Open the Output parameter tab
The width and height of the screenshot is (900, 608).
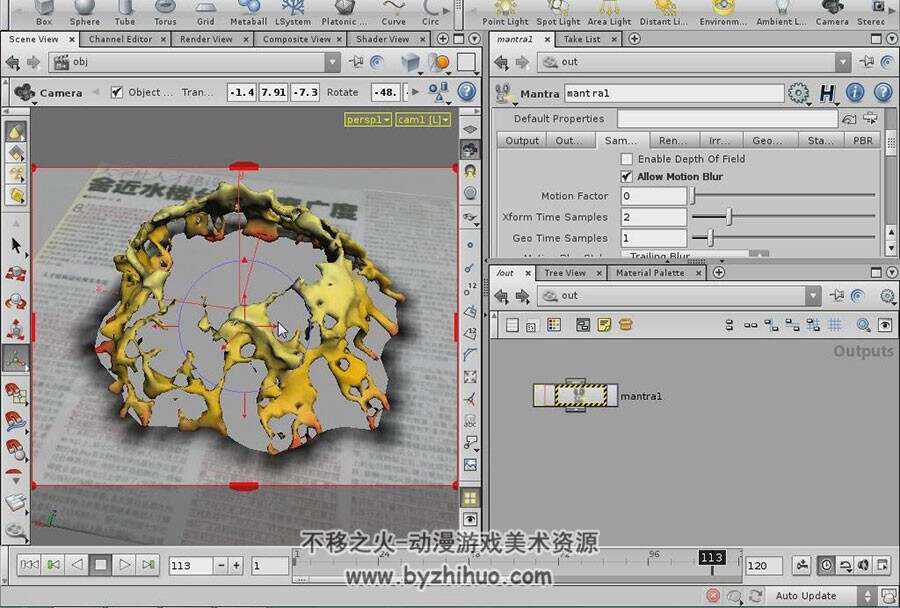[522, 140]
